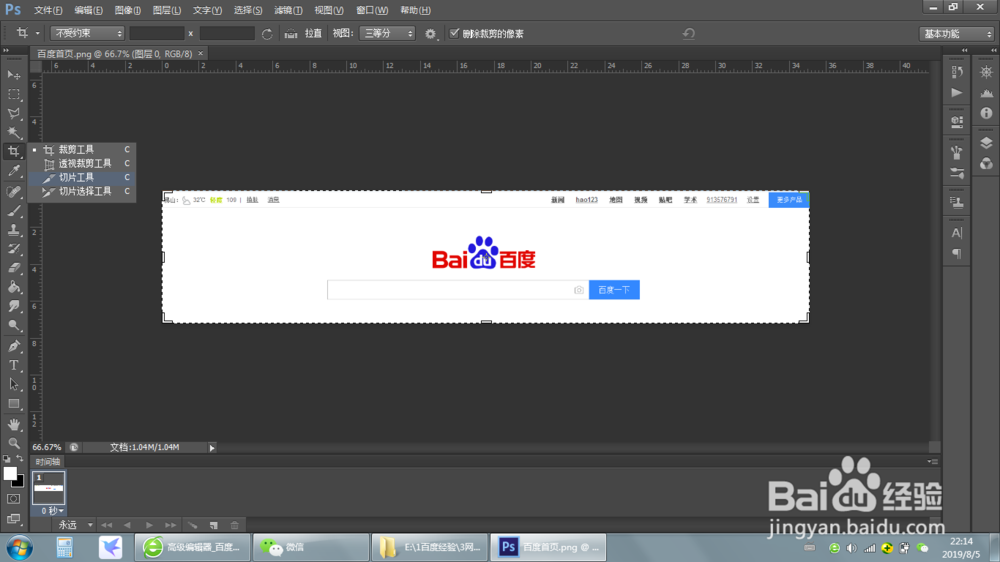Select the Eraser tool
The height and width of the screenshot is (562, 1000).
click(x=13, y=268)
